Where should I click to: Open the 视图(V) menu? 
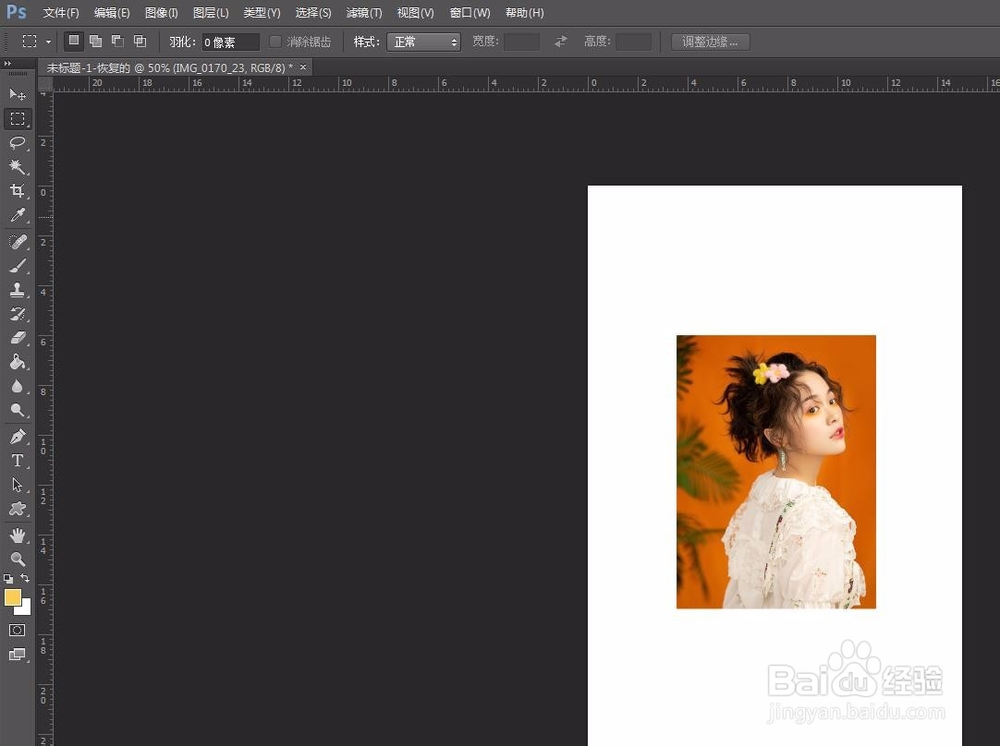(415, 13)
